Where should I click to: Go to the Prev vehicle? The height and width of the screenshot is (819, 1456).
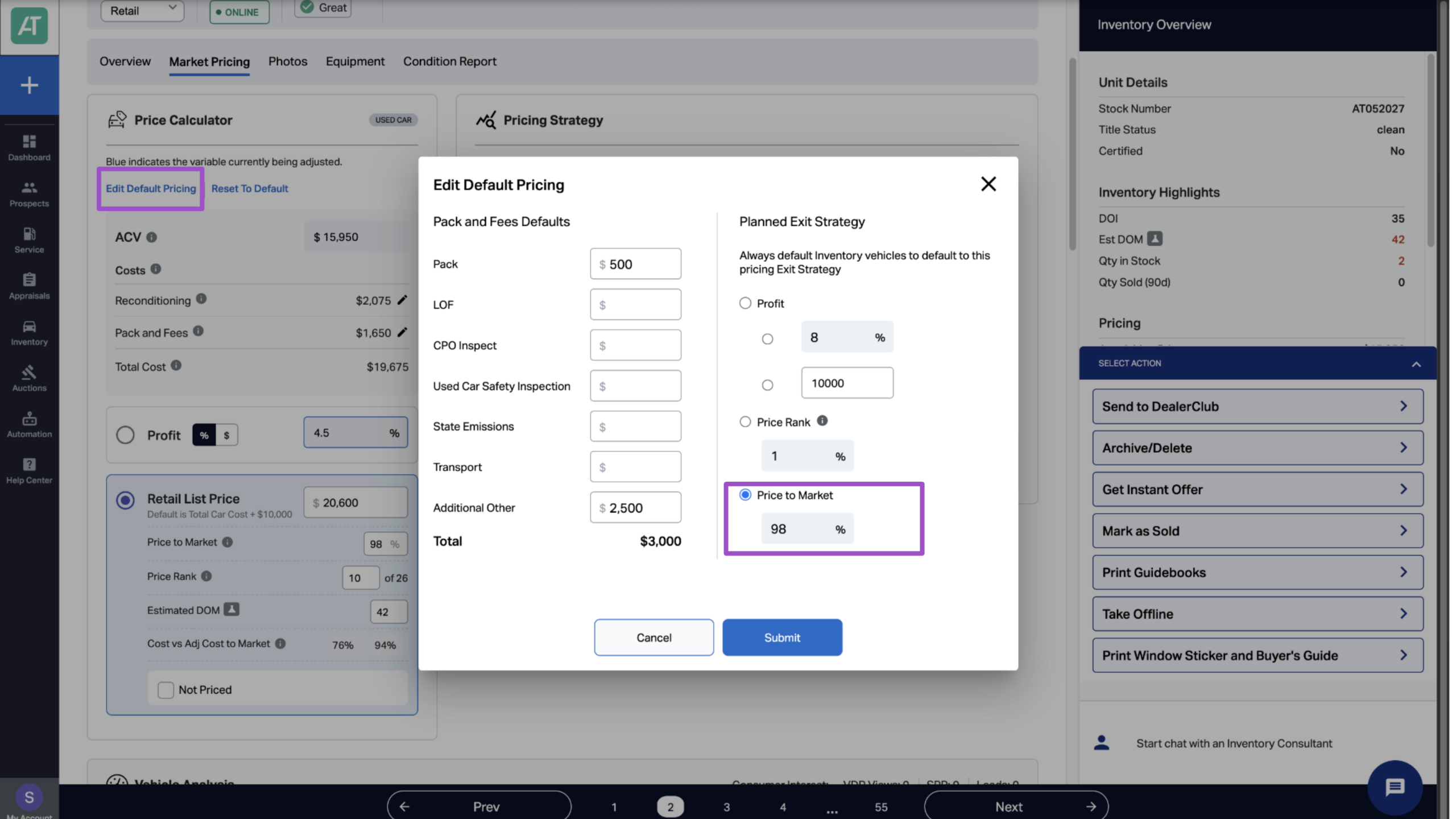tap(479, 806)
